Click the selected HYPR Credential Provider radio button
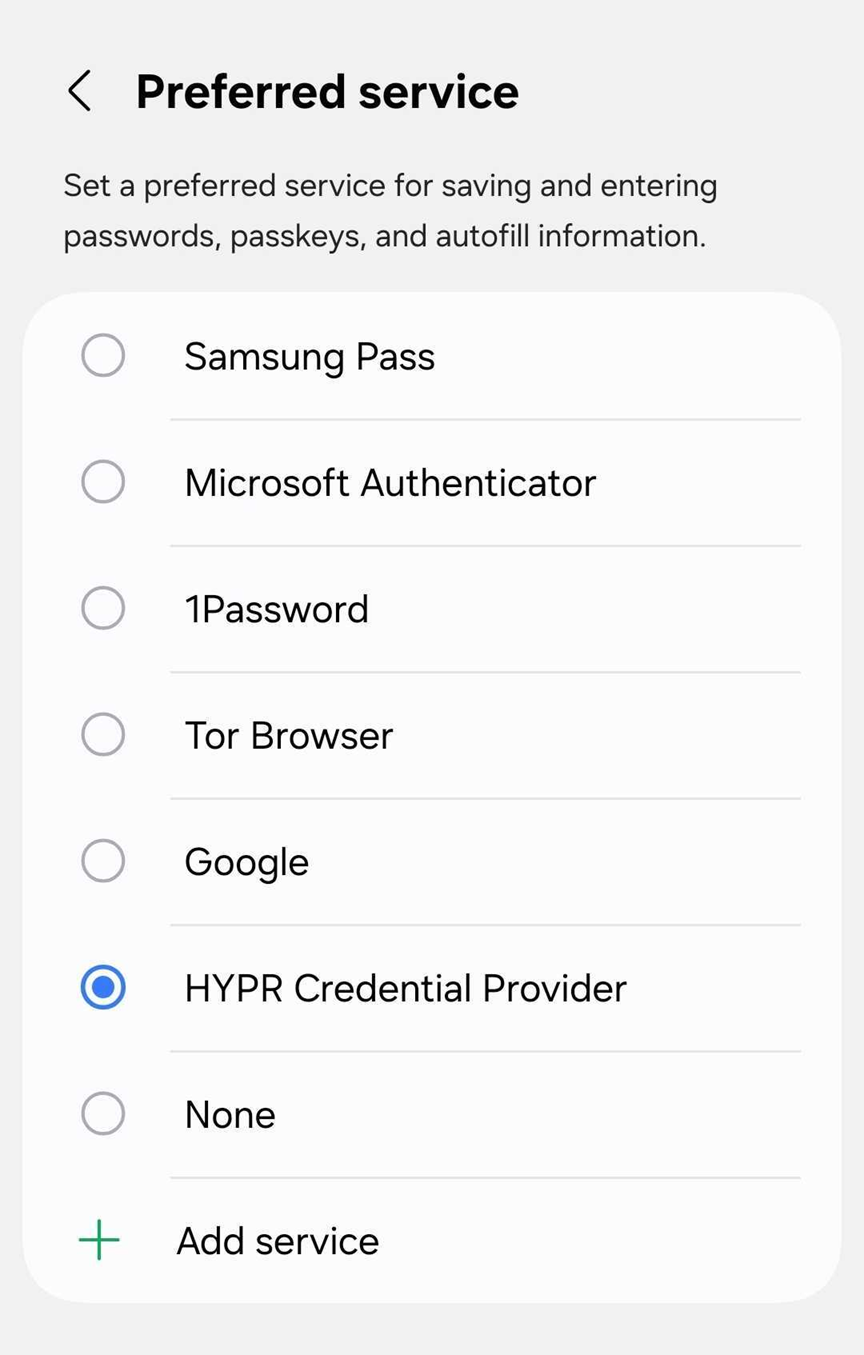 103,987
